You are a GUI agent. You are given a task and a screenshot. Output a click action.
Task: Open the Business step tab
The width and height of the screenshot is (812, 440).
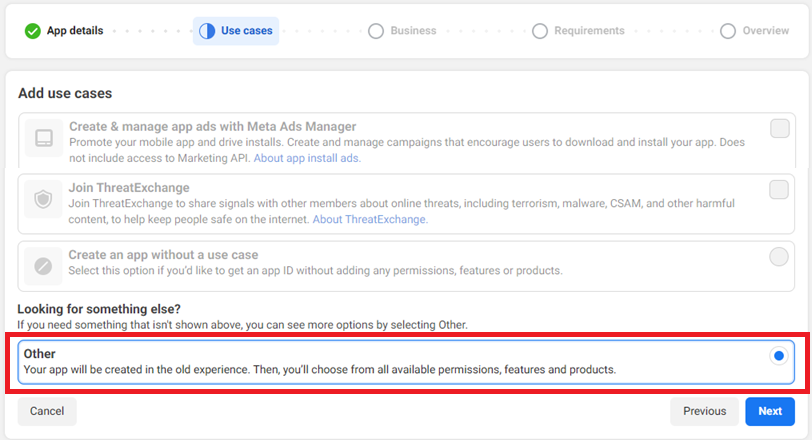click(413, 31)
